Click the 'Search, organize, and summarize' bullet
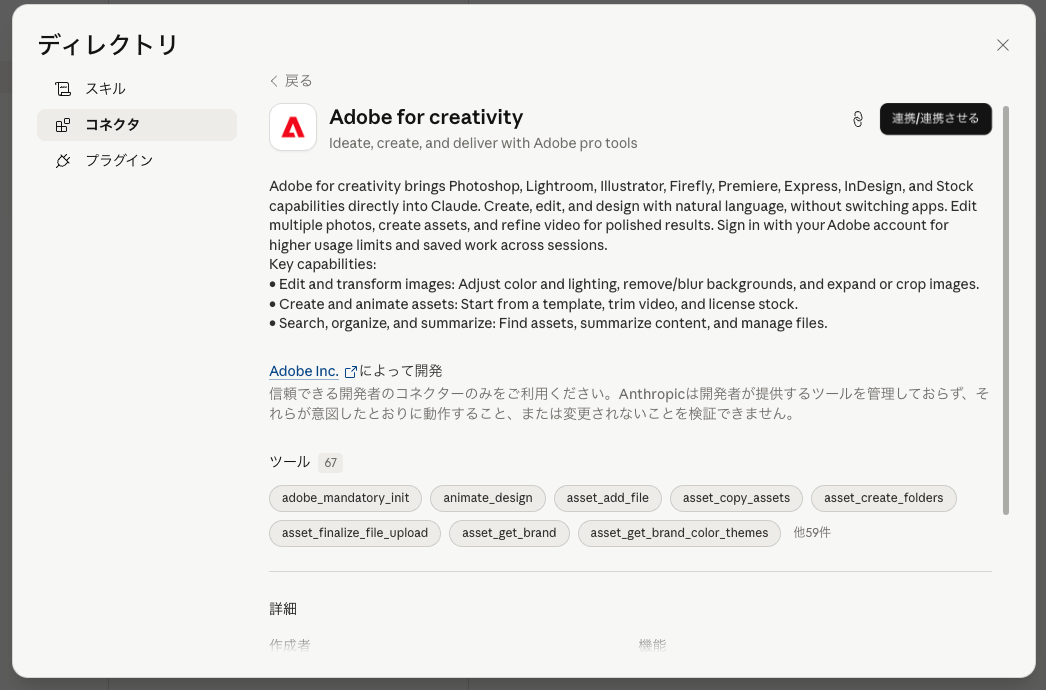This screenshot has height=690, width=1046. 548,324
